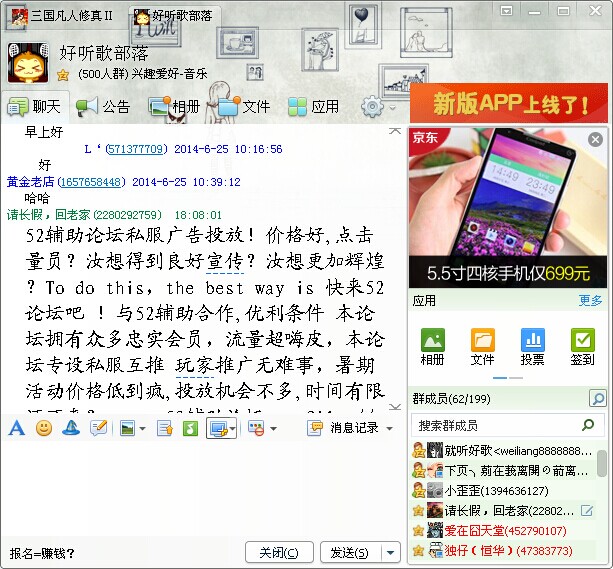Image resolution: width=613 pixels, height=569 pixels.
Task: Select member 爱在囧天堂(452790107)
Action: [502, 531]
